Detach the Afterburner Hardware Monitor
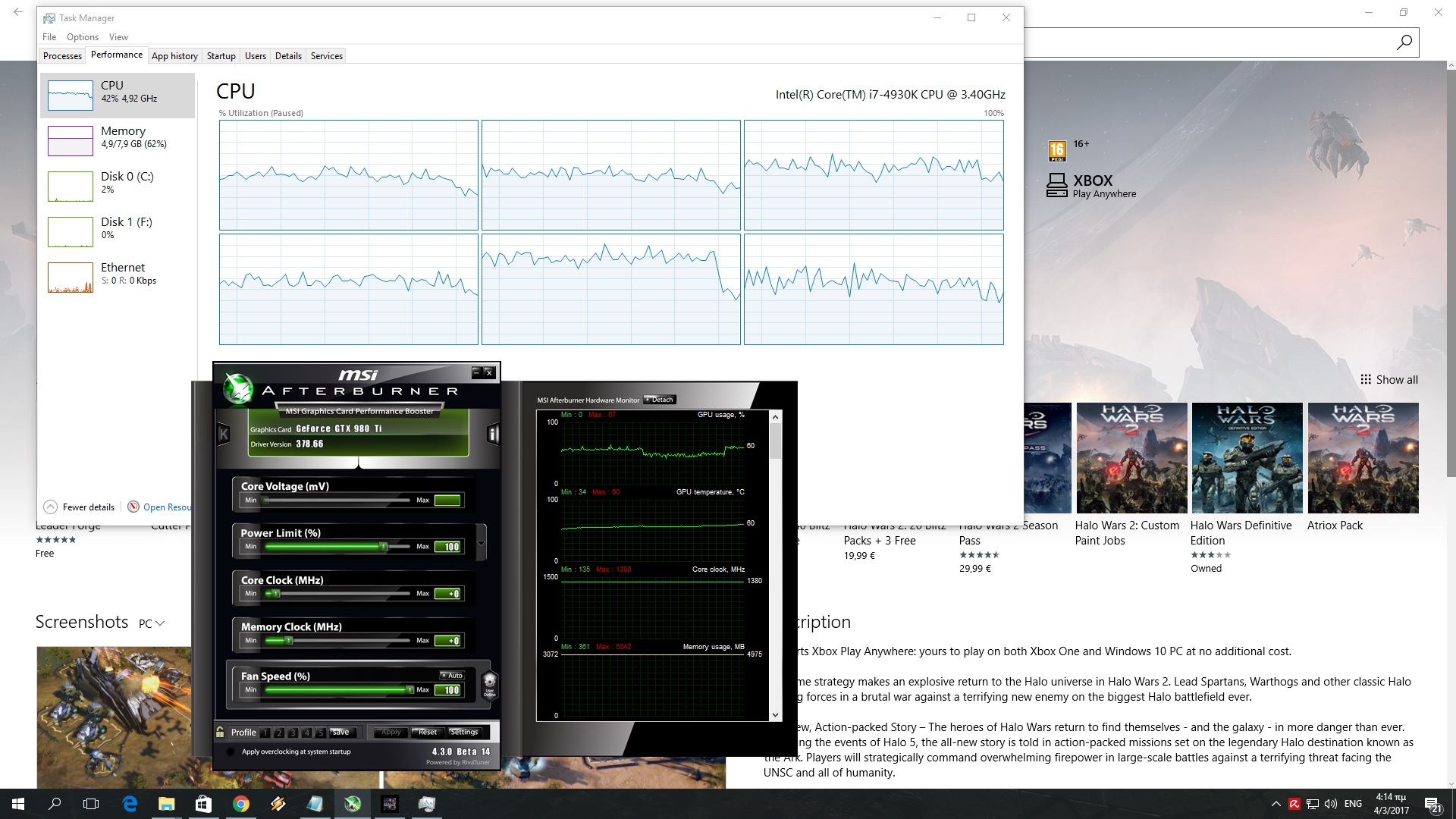Viewport: 1456px width, 819px height. 660,400
